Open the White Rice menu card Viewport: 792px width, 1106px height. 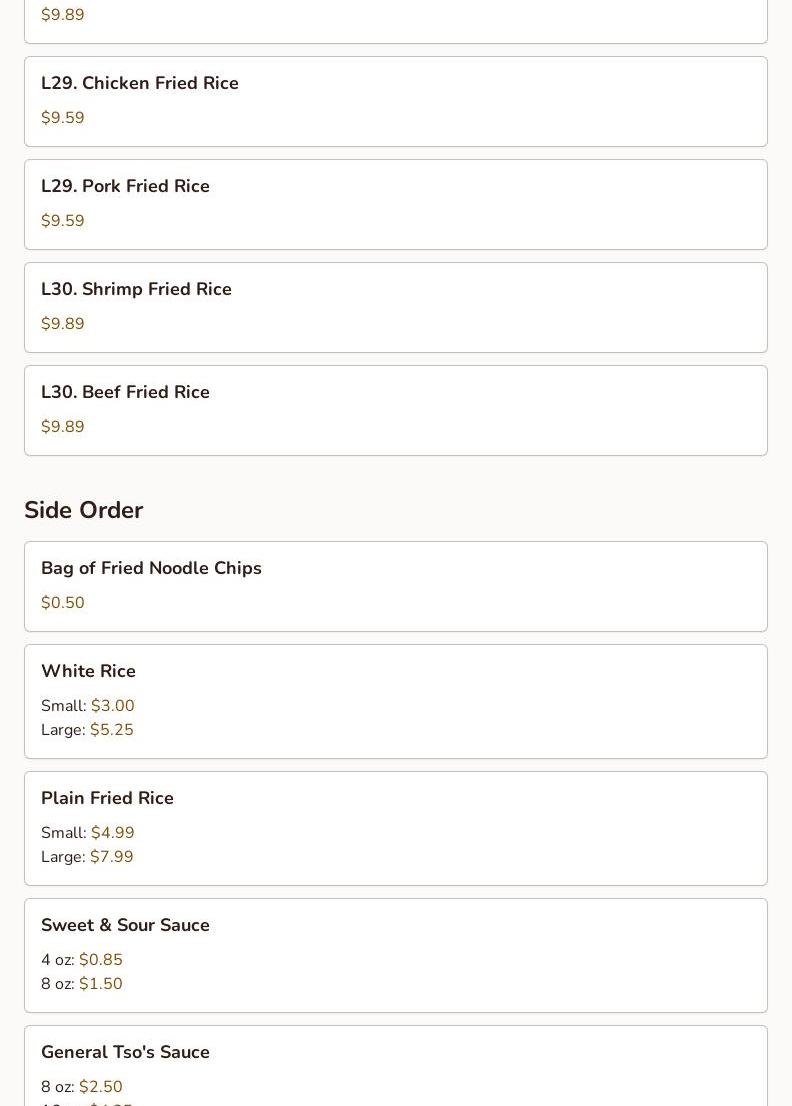point(396,702)
